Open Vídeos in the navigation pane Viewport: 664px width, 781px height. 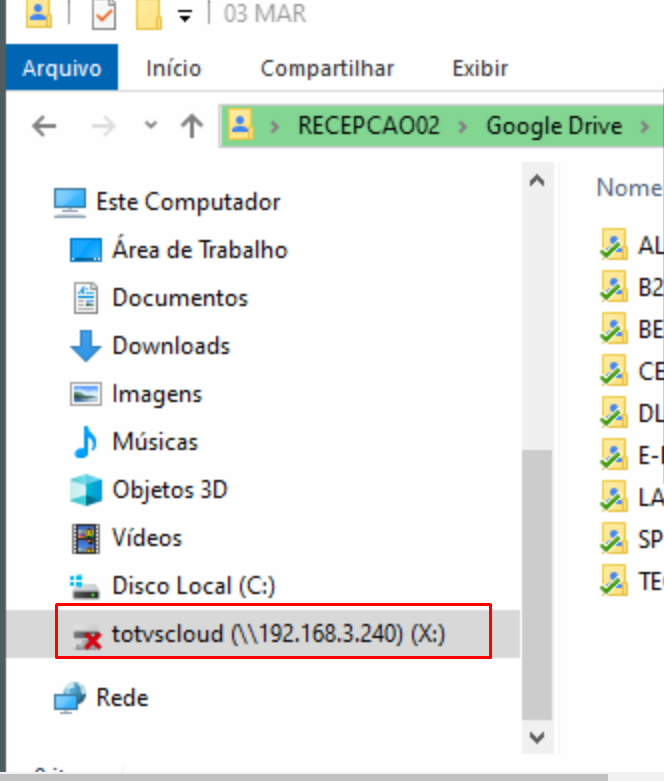tap(147, 538)
